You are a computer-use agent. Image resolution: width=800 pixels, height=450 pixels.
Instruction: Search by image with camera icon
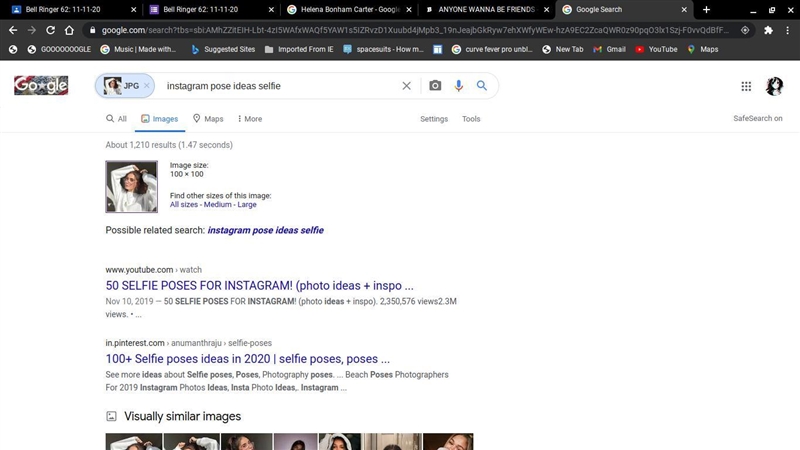point(435,86)
